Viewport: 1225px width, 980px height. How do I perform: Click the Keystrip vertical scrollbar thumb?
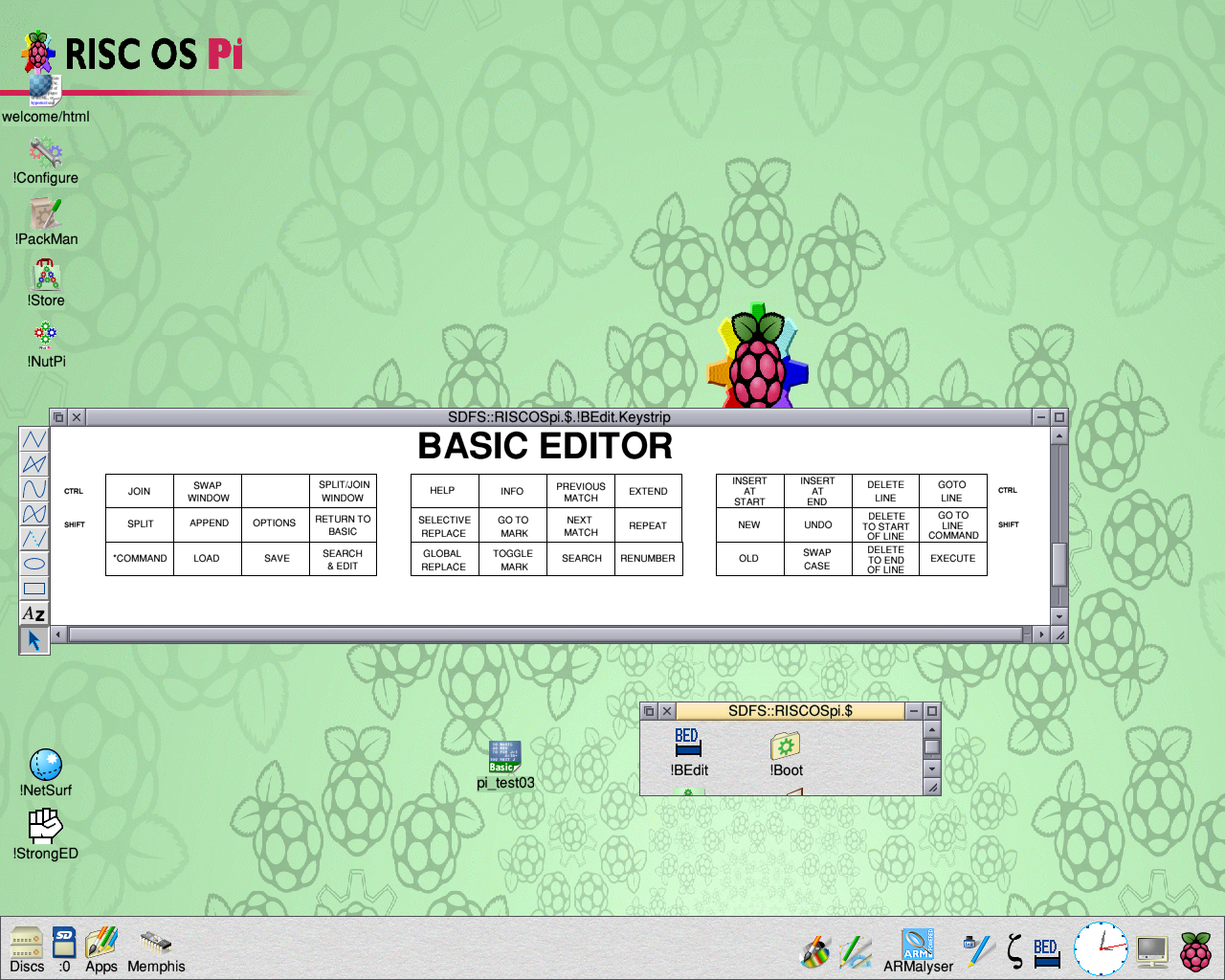(1058, 565)
